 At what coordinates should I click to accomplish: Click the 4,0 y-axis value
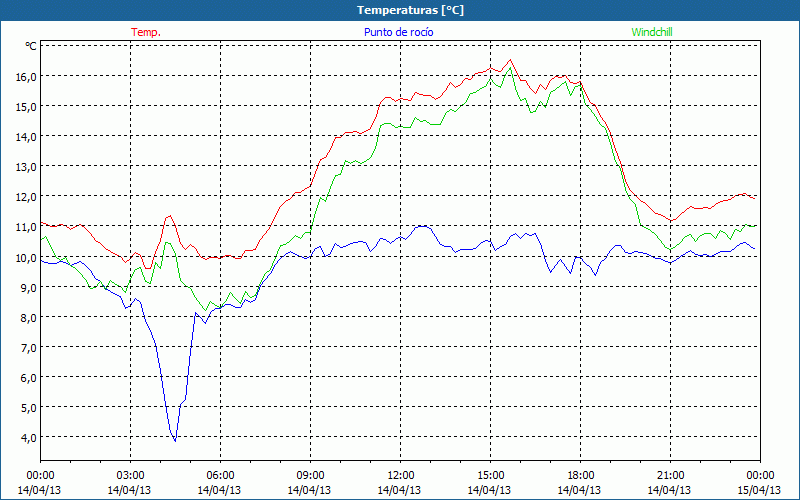point(29,437)
